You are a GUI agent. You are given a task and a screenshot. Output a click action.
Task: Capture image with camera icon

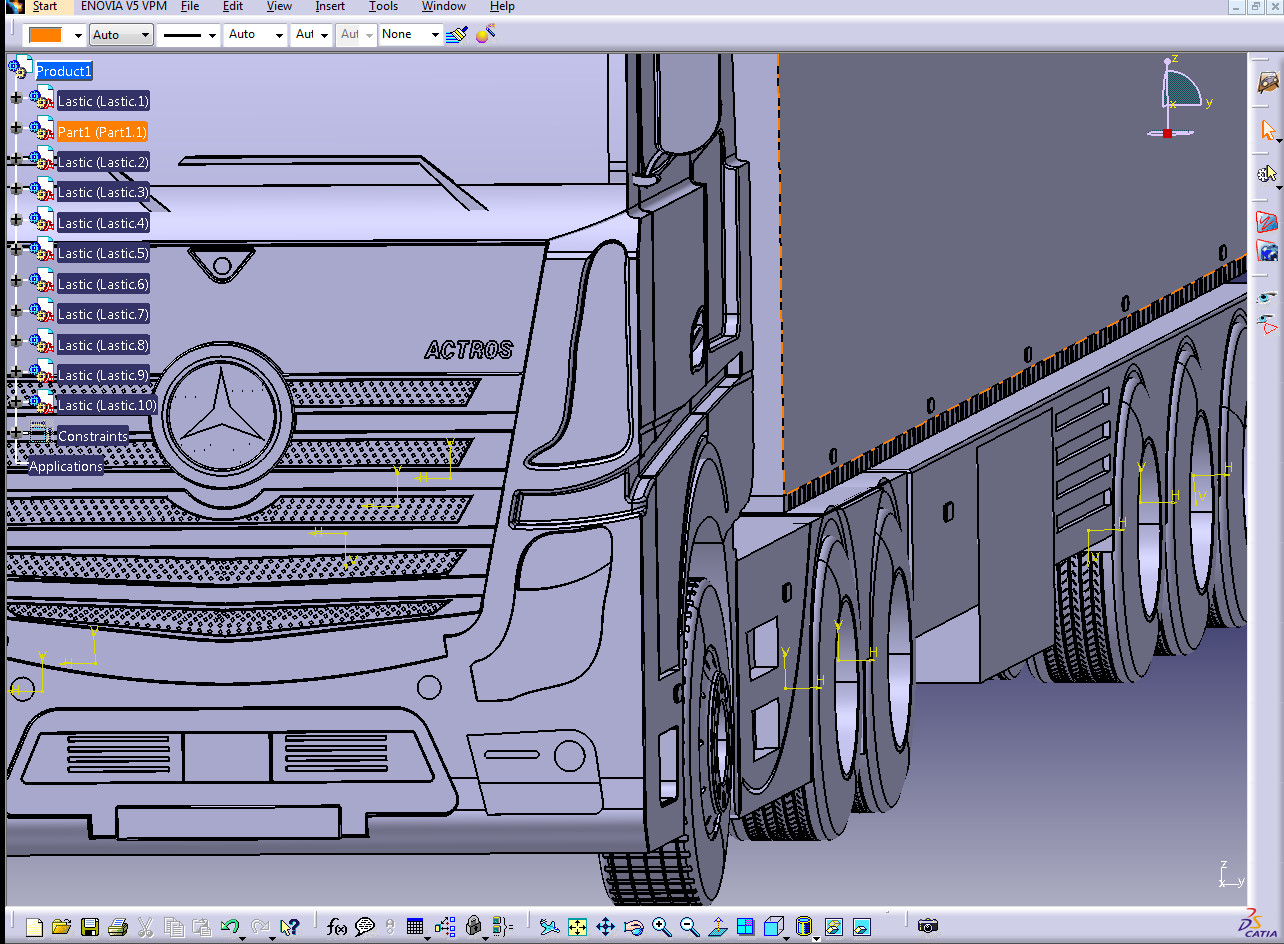(928, 927)
